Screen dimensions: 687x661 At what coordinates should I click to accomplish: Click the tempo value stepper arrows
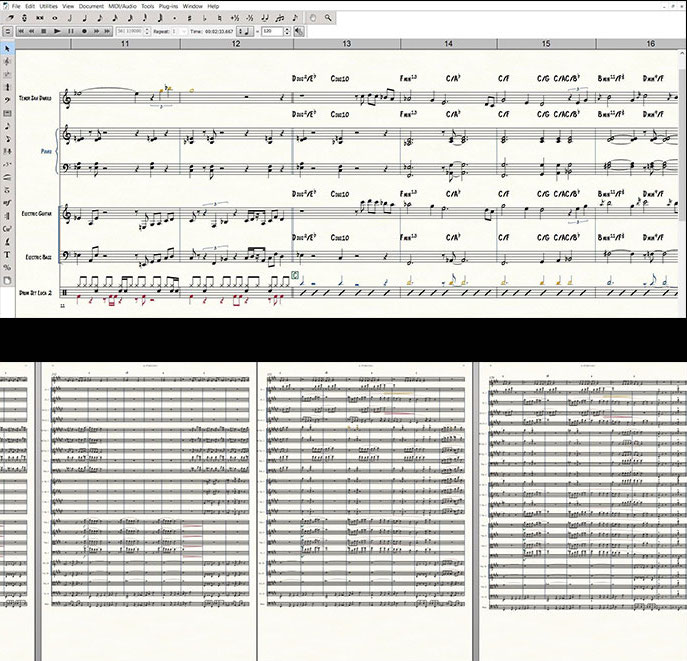point(287,31)
